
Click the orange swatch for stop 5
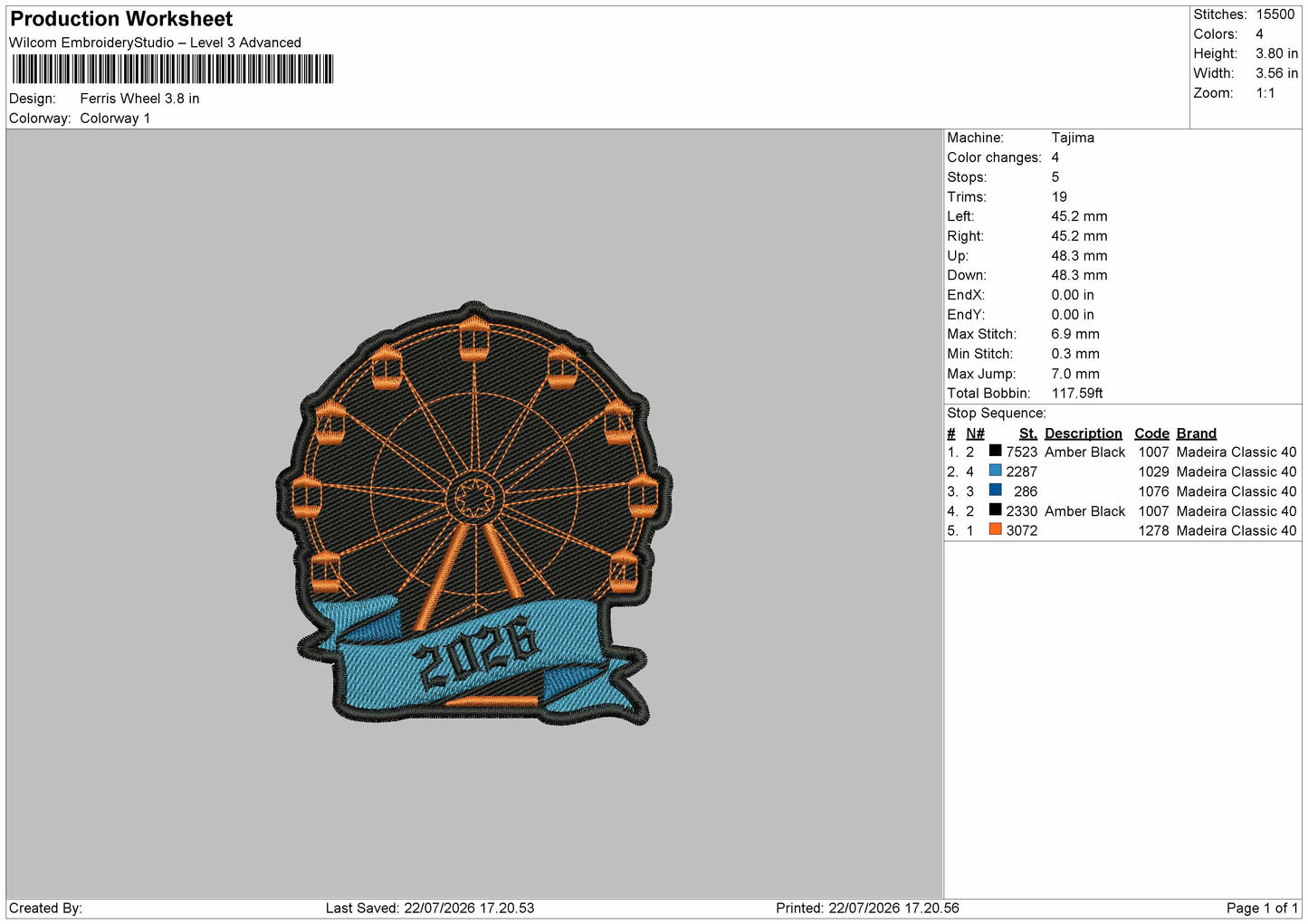(x=995, y=529)
